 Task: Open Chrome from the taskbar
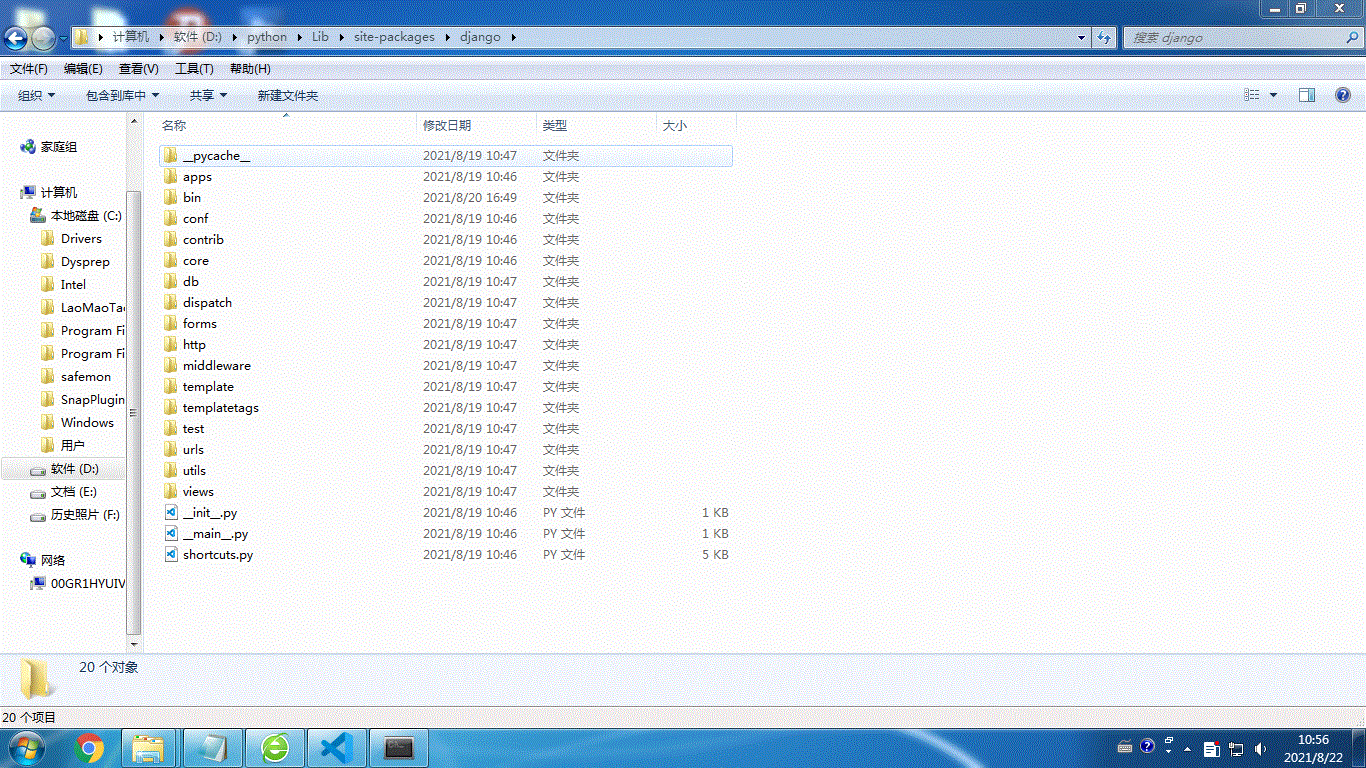88,747
